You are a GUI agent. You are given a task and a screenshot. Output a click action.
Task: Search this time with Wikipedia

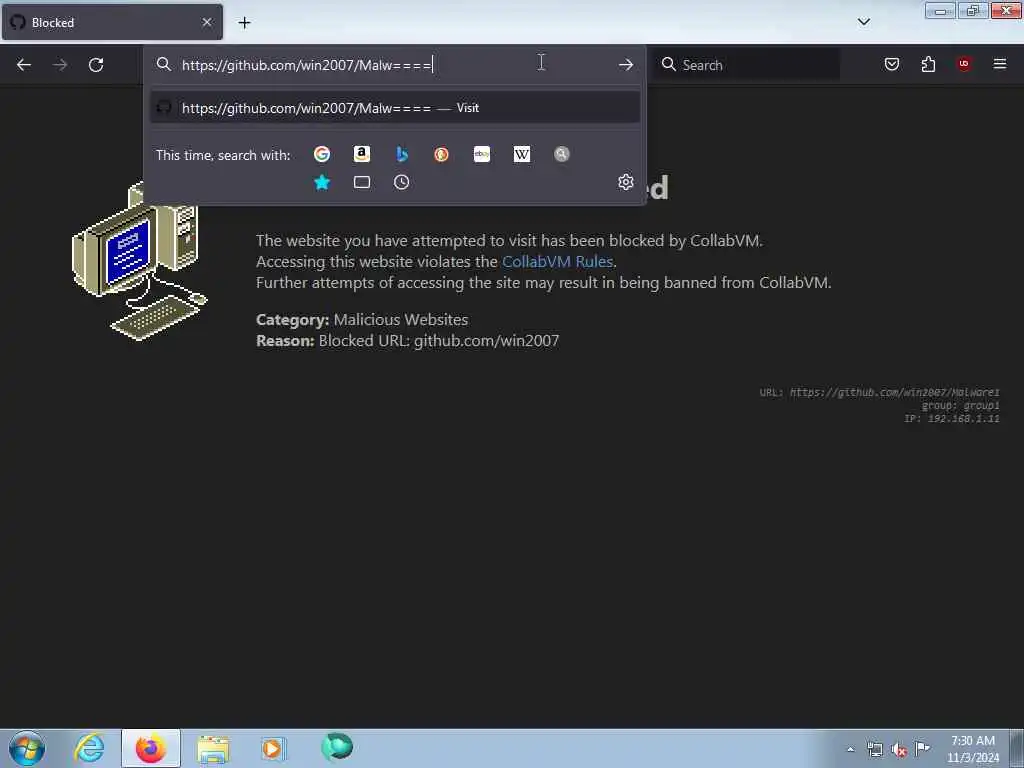522,154
